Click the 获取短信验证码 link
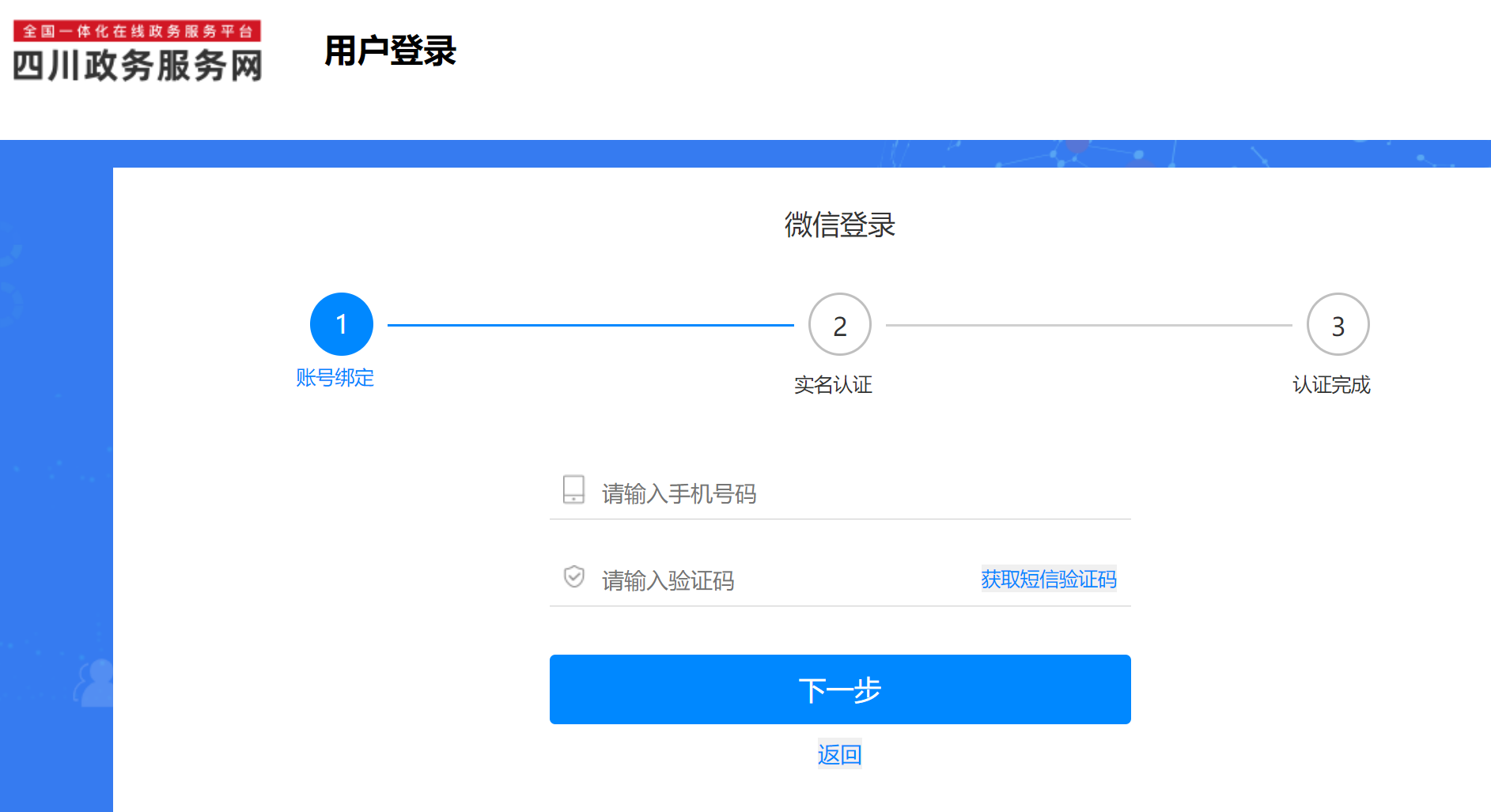The height and width of the screenshot is (812, 1491). click(x=1047, y=579)
